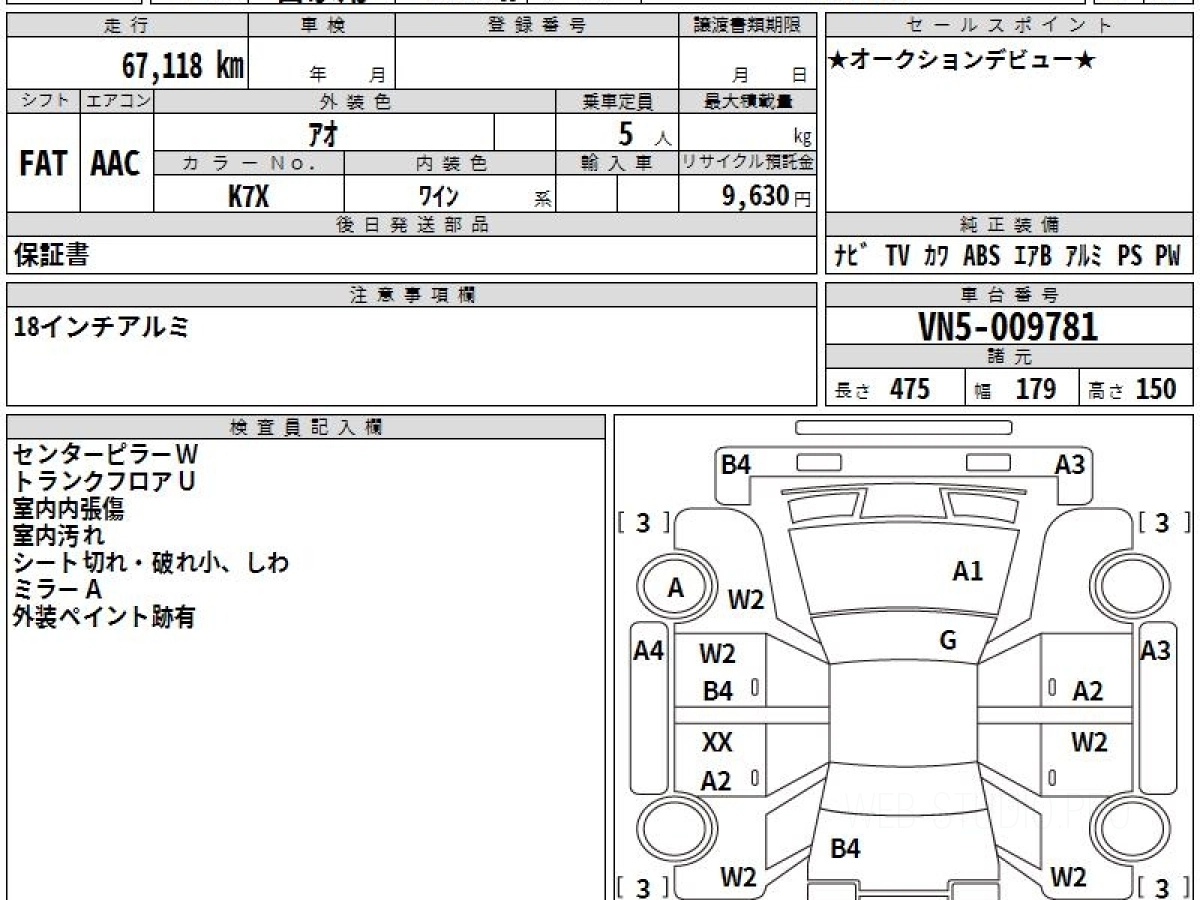
Task: Select the リサイクル預託金 header
Action: (x=747, y=163)
